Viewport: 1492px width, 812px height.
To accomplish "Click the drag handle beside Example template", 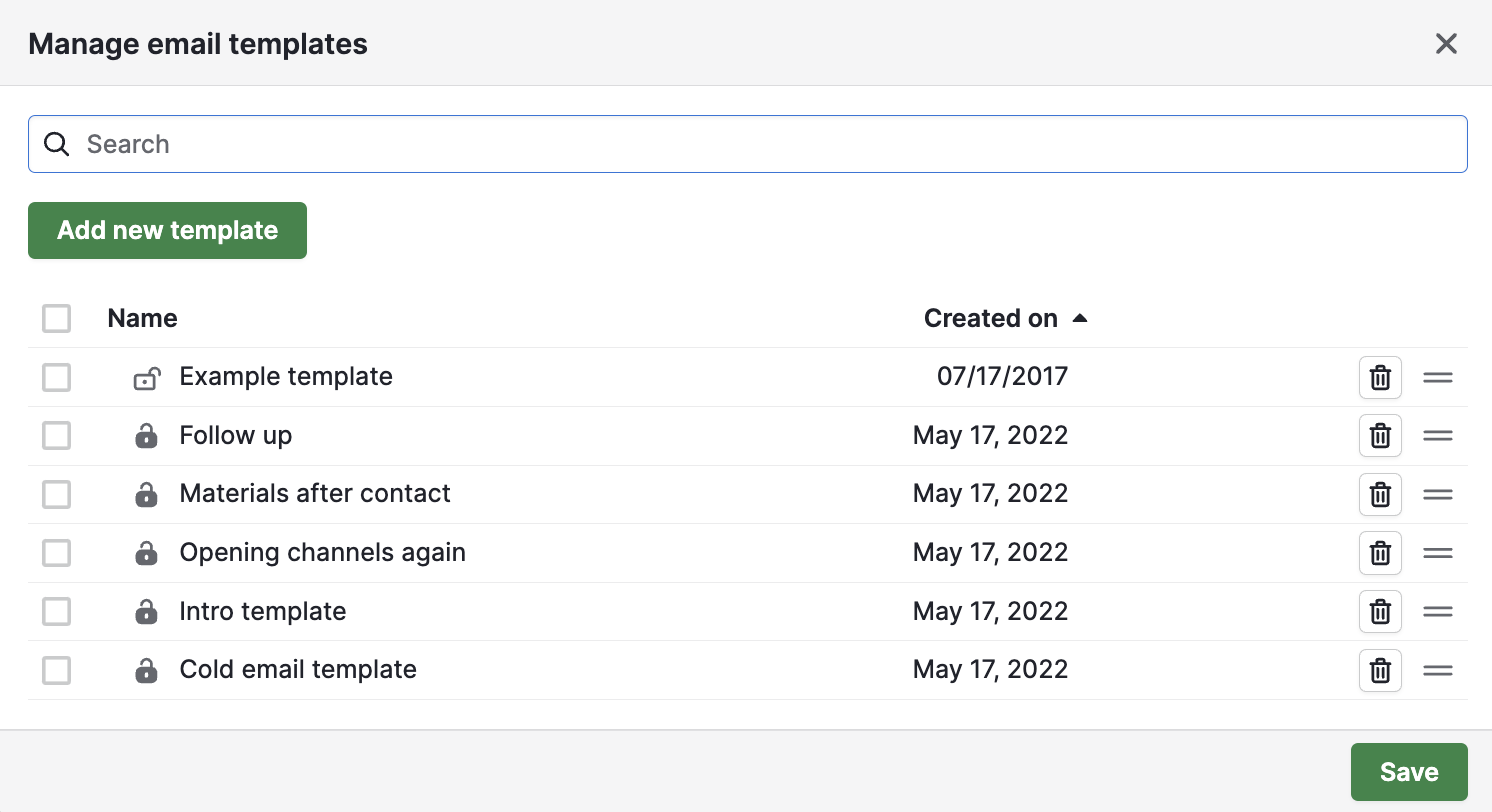I will (1437, 378).
